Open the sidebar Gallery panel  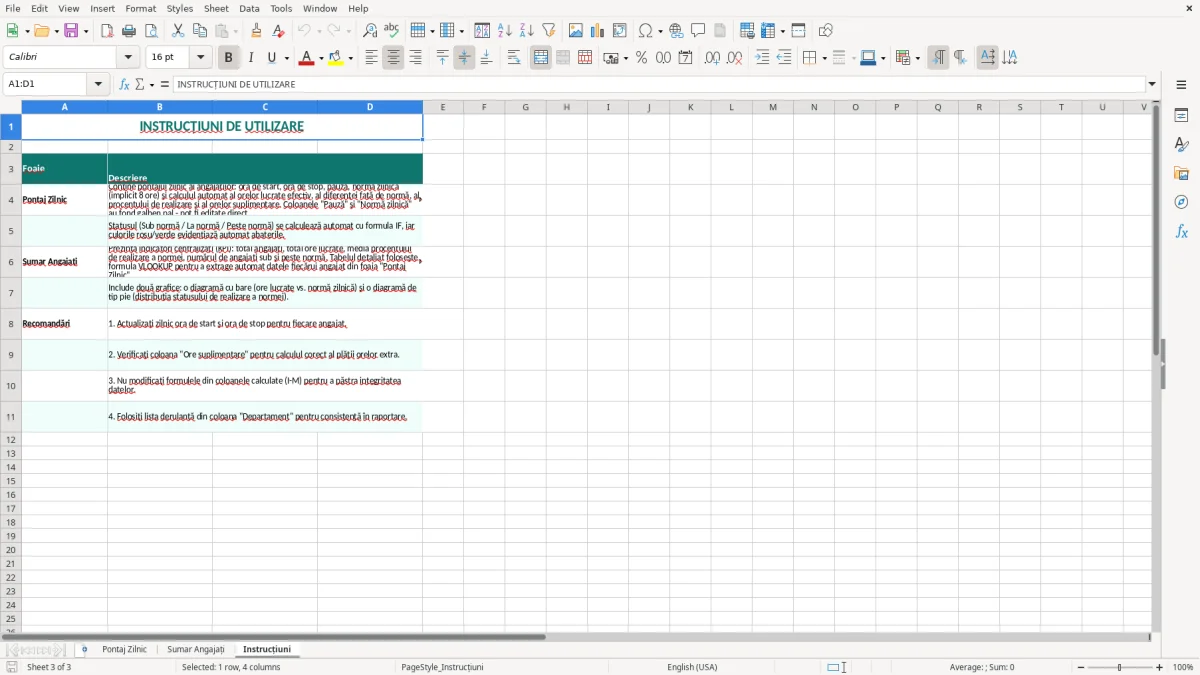[1182, 174]
